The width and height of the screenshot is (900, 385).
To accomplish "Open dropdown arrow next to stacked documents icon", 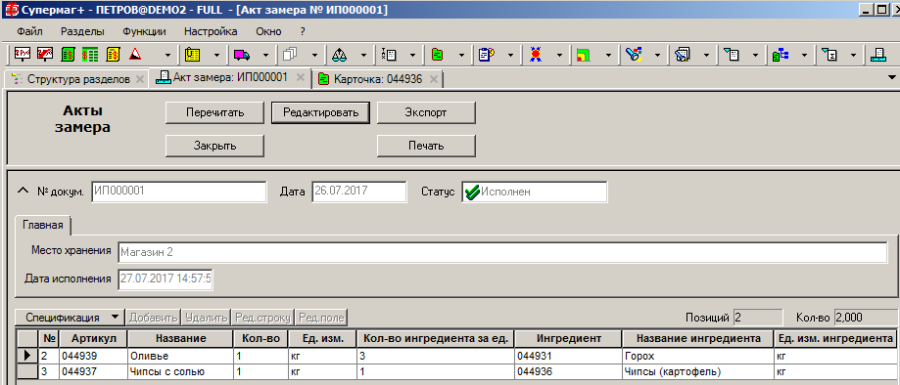I will (x=315, y=55).
